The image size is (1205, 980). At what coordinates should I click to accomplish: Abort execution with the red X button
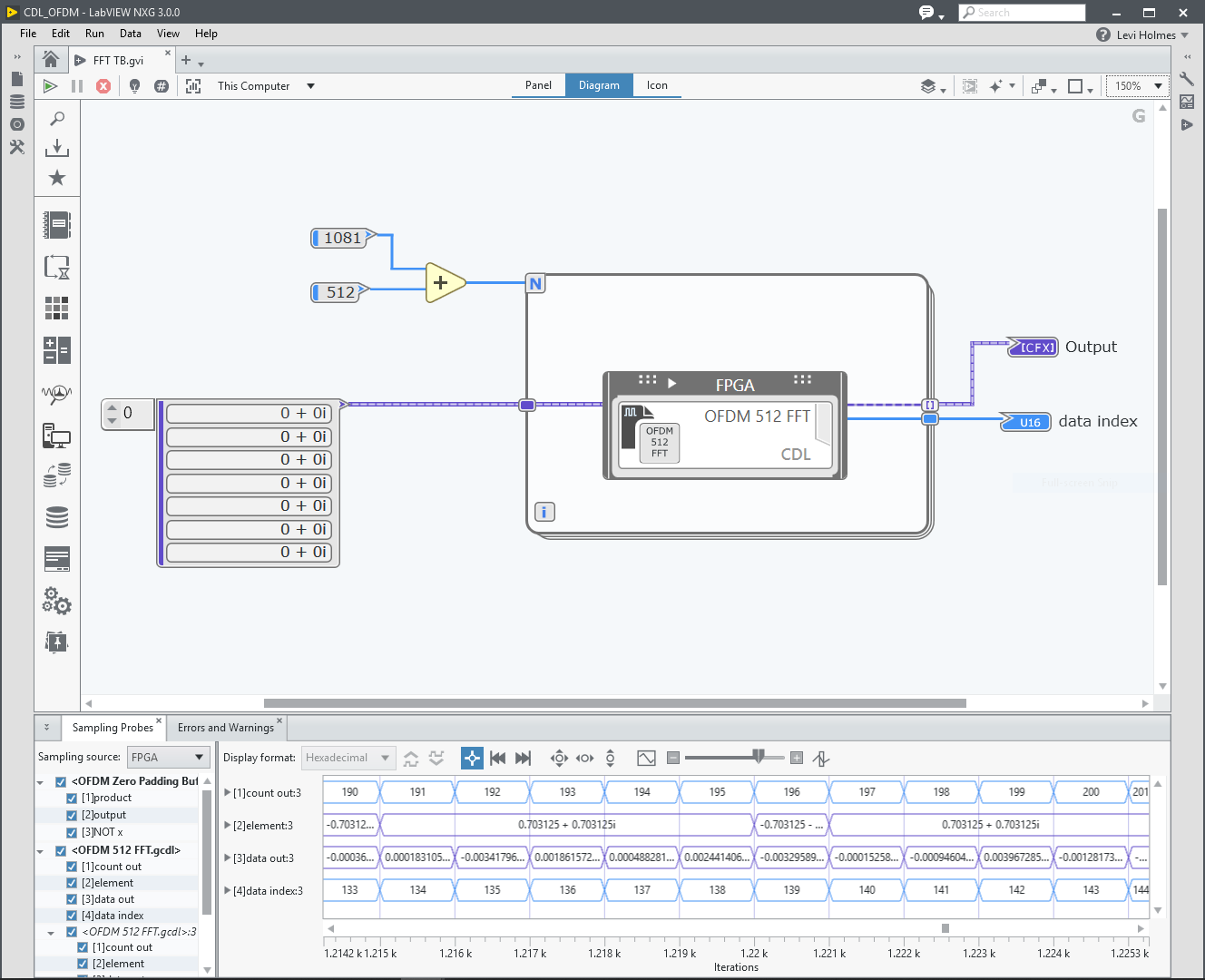tap(103, 86)
